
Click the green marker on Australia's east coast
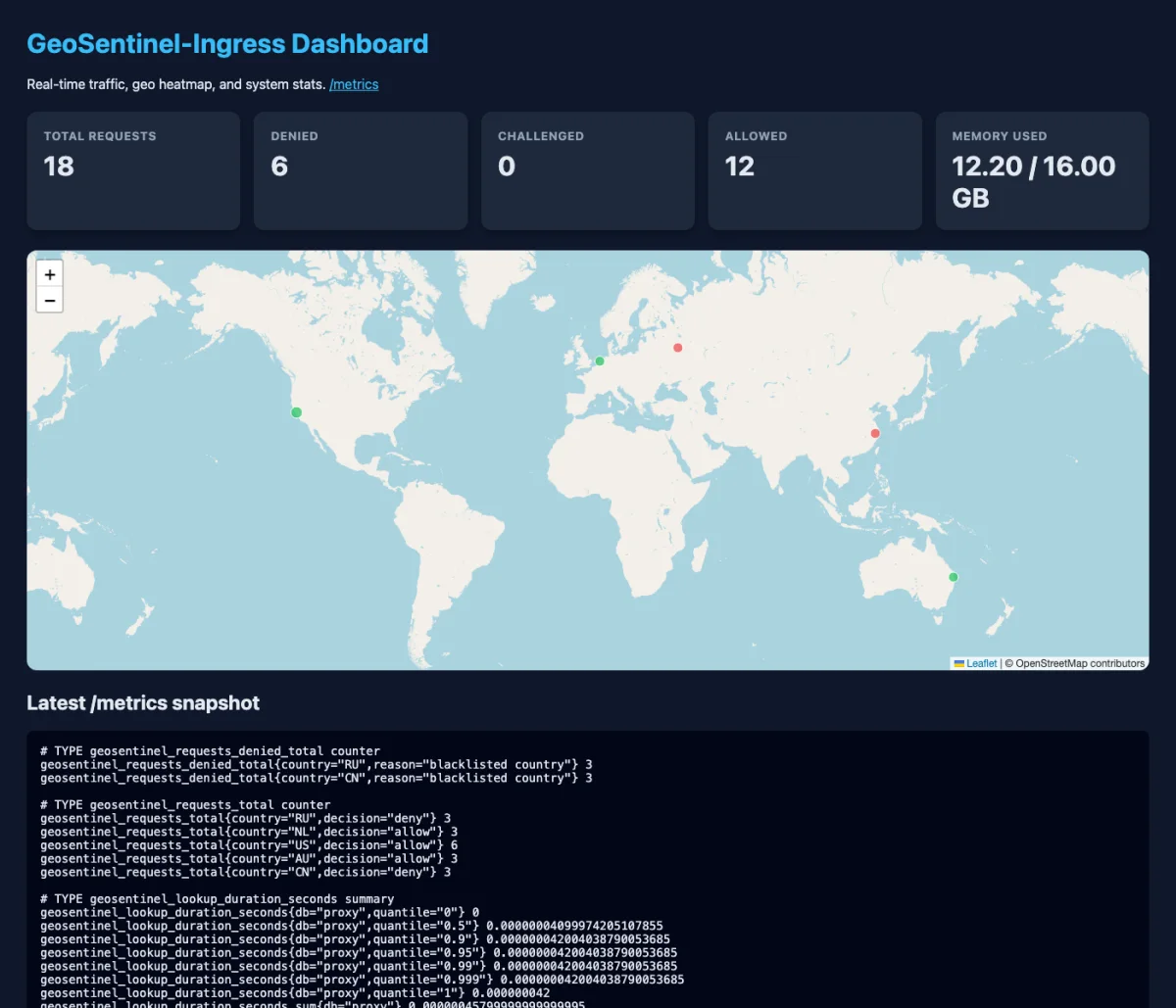coord(953,577)
